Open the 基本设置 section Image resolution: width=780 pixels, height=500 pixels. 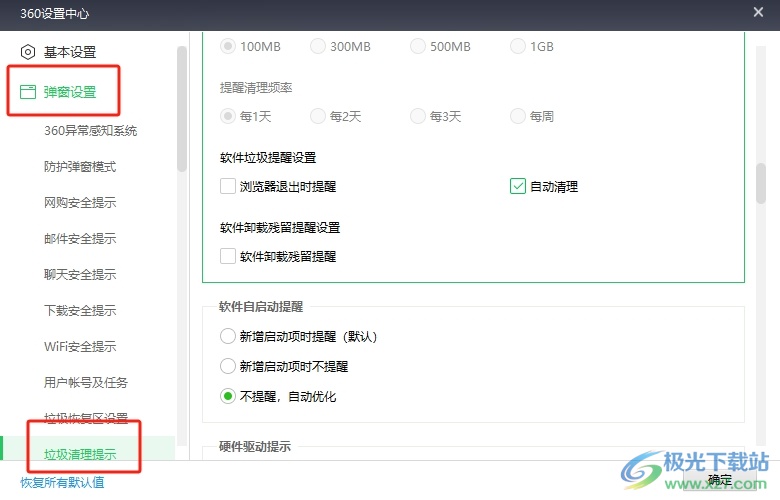tap(70, 52)
